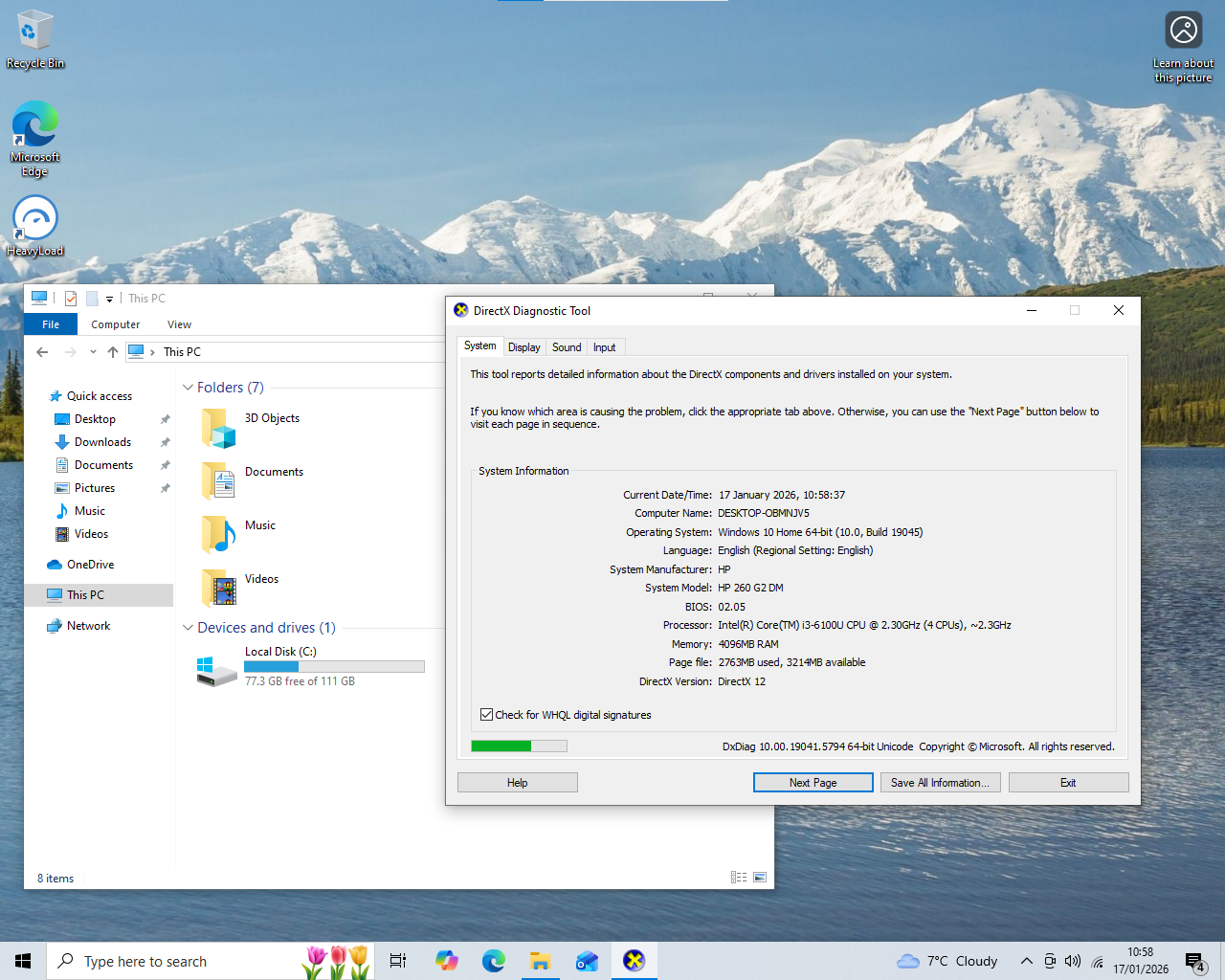Open the Quick Access Toolbar customize dropdown
The image size is (1225, 980).
point(109,299)
